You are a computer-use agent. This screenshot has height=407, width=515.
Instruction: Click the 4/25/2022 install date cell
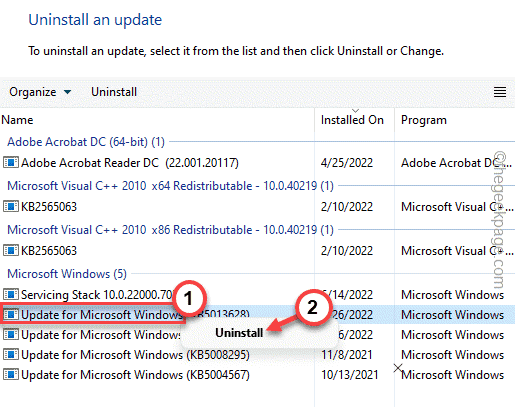[x=347, y=163]
